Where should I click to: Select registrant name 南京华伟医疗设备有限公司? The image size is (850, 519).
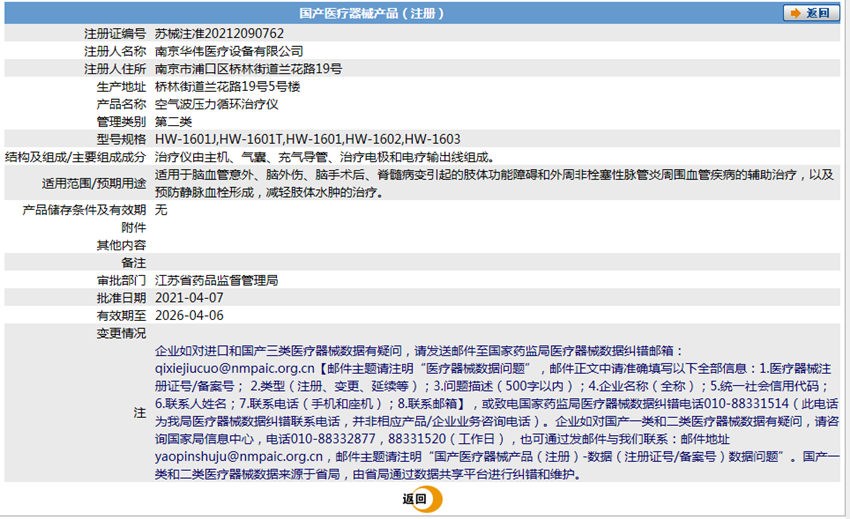(229, 52)
